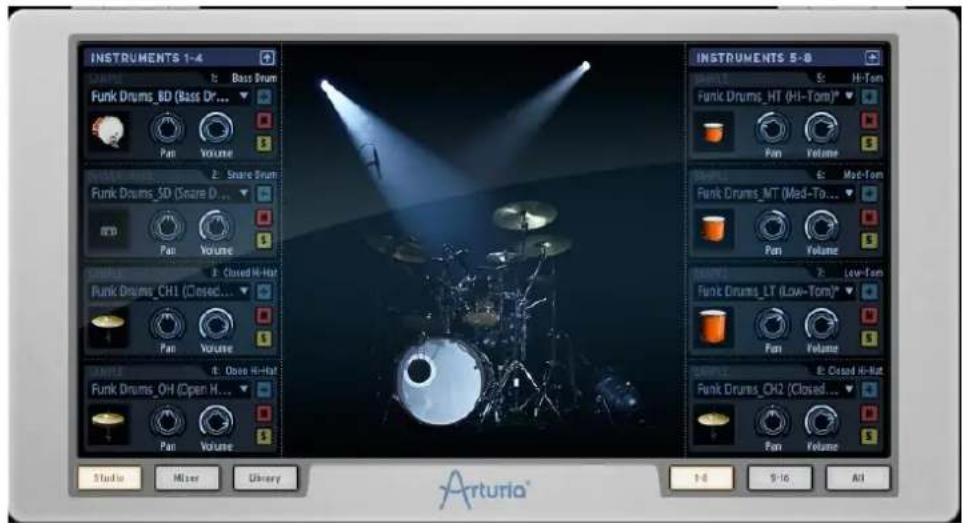Click the blue button next to Funk Drums_MT

[x=869, y=194]
